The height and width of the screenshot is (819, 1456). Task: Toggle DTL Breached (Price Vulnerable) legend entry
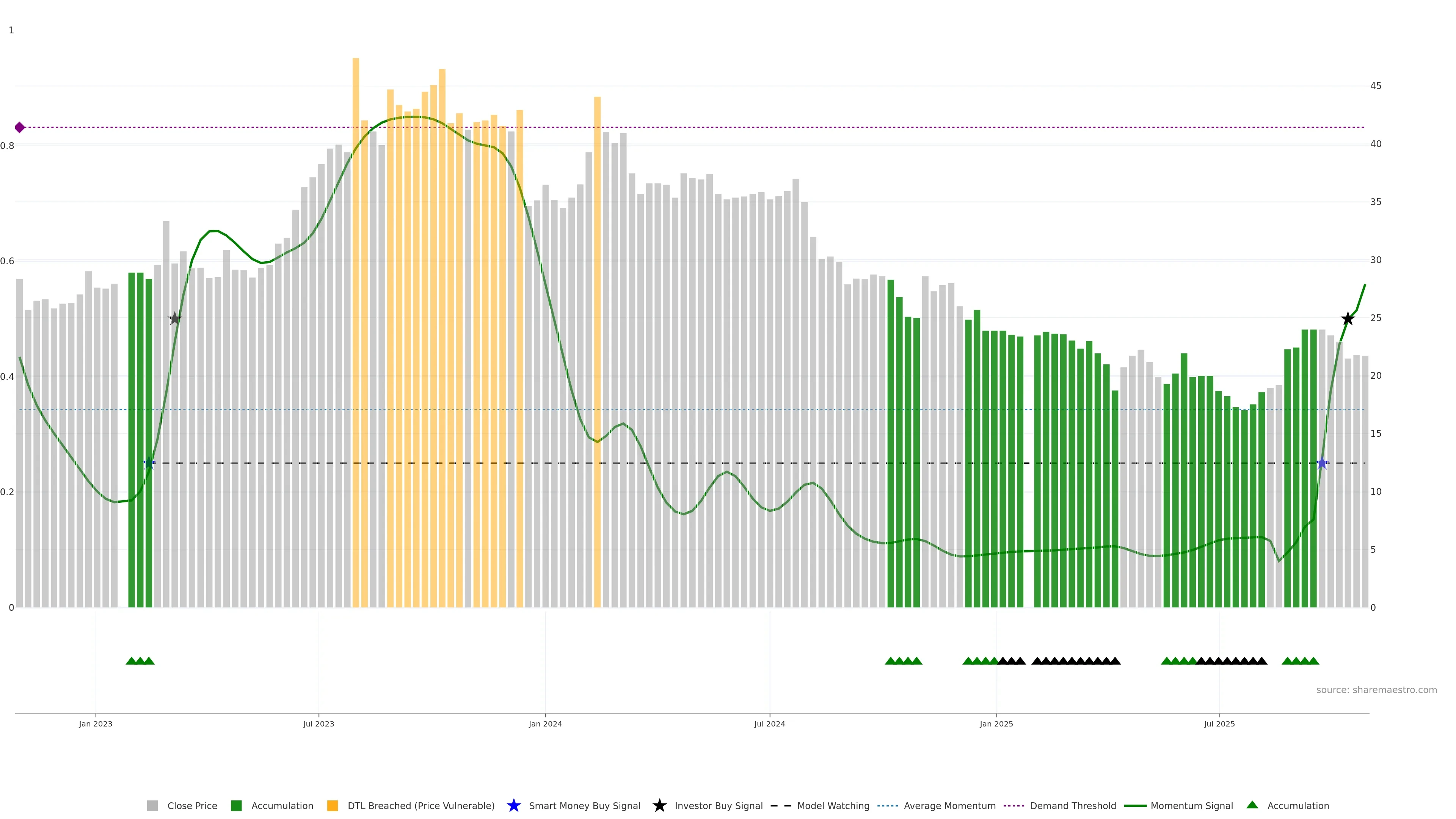pyautogui.click(x=420, y=806)
